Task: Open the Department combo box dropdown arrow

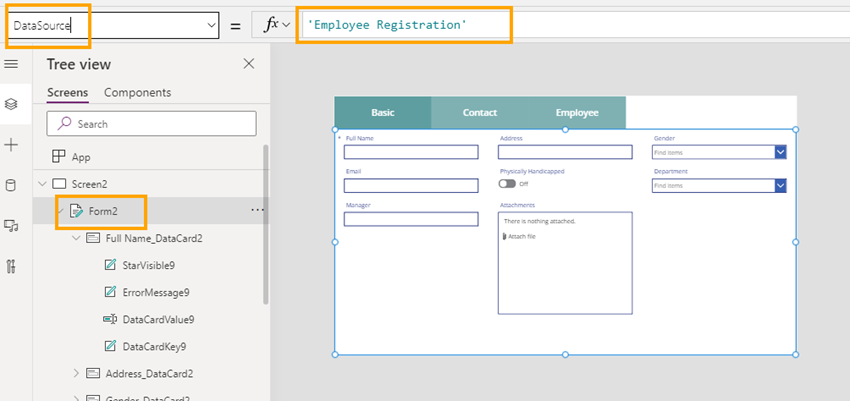Action: [781, 186]
